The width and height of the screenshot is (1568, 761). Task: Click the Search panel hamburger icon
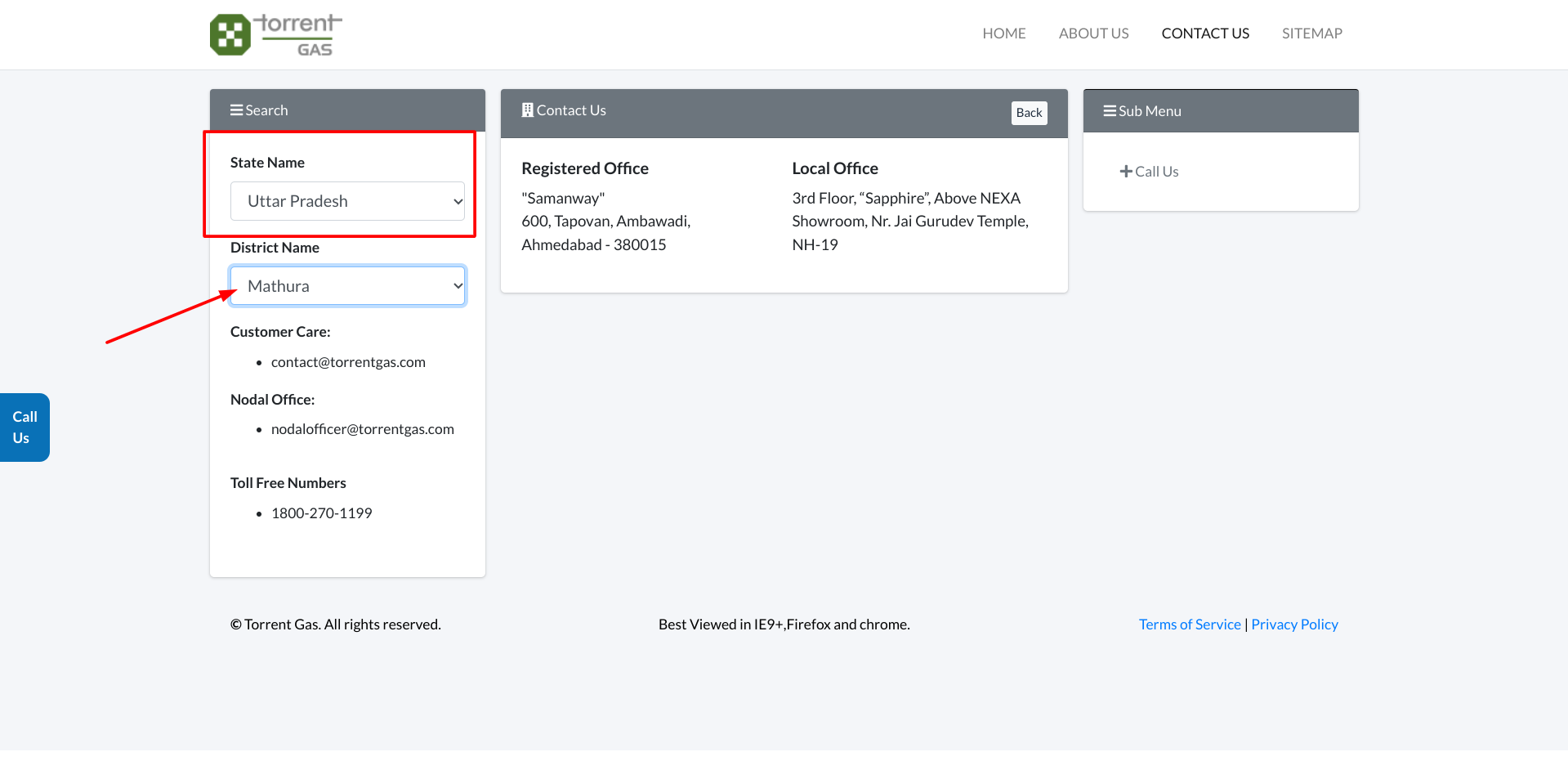point(236,110)
